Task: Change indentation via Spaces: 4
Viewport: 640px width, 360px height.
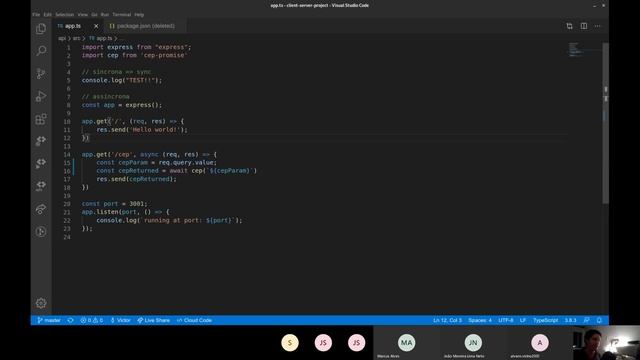Action: pos(480,320)
